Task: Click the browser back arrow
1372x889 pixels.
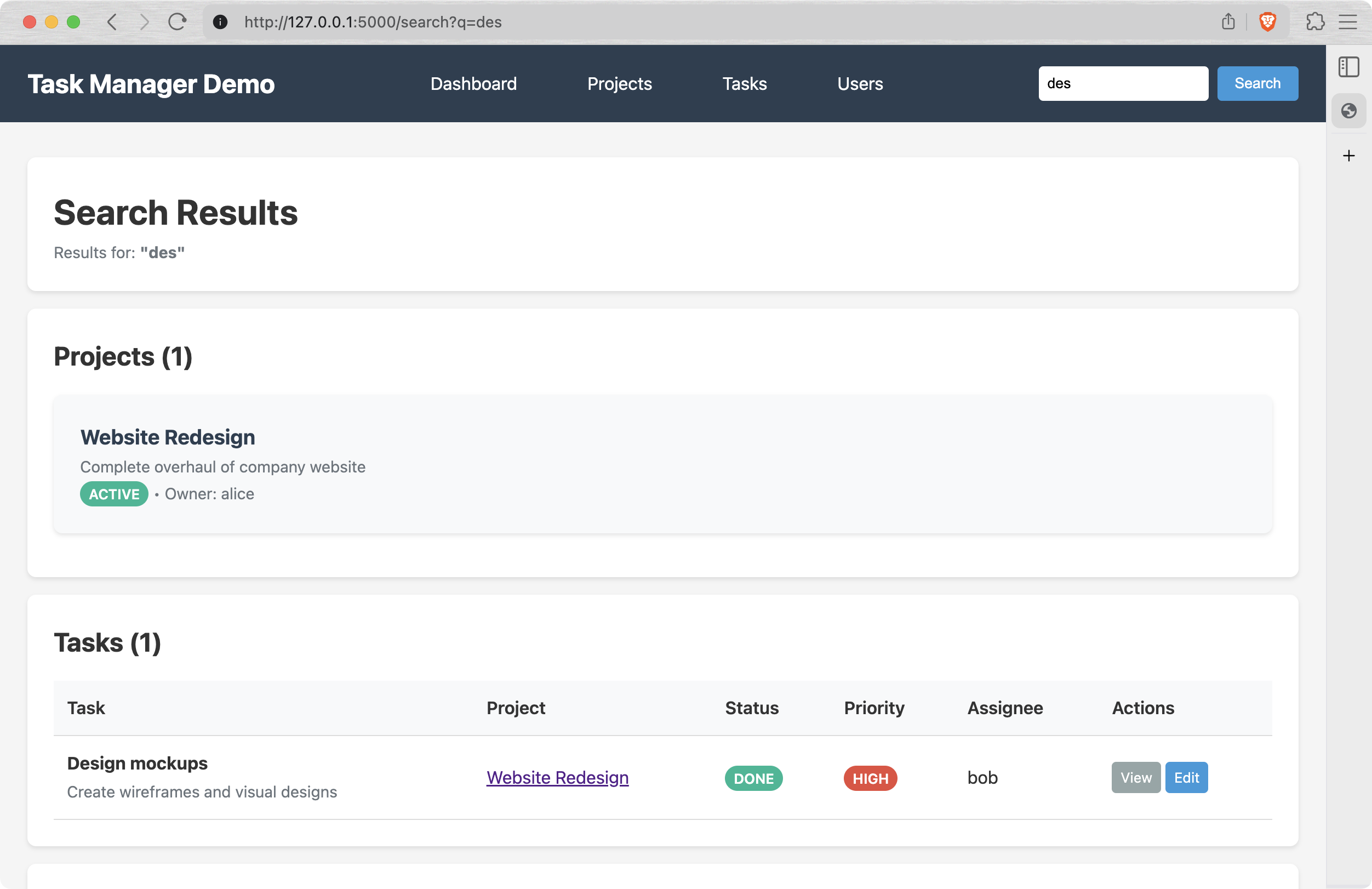Action: tap(112, 22)
